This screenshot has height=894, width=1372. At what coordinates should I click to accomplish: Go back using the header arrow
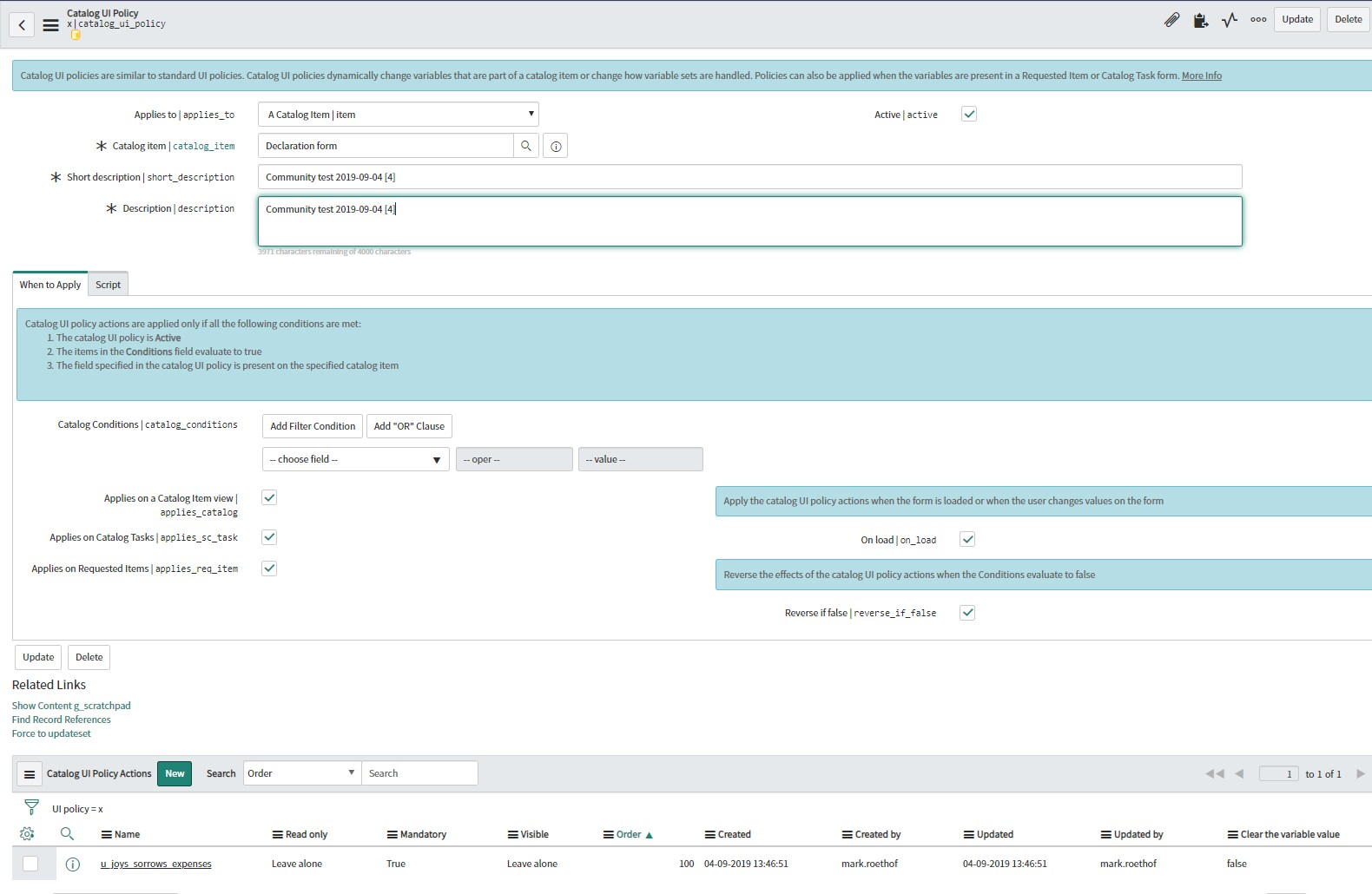(22, 25)
